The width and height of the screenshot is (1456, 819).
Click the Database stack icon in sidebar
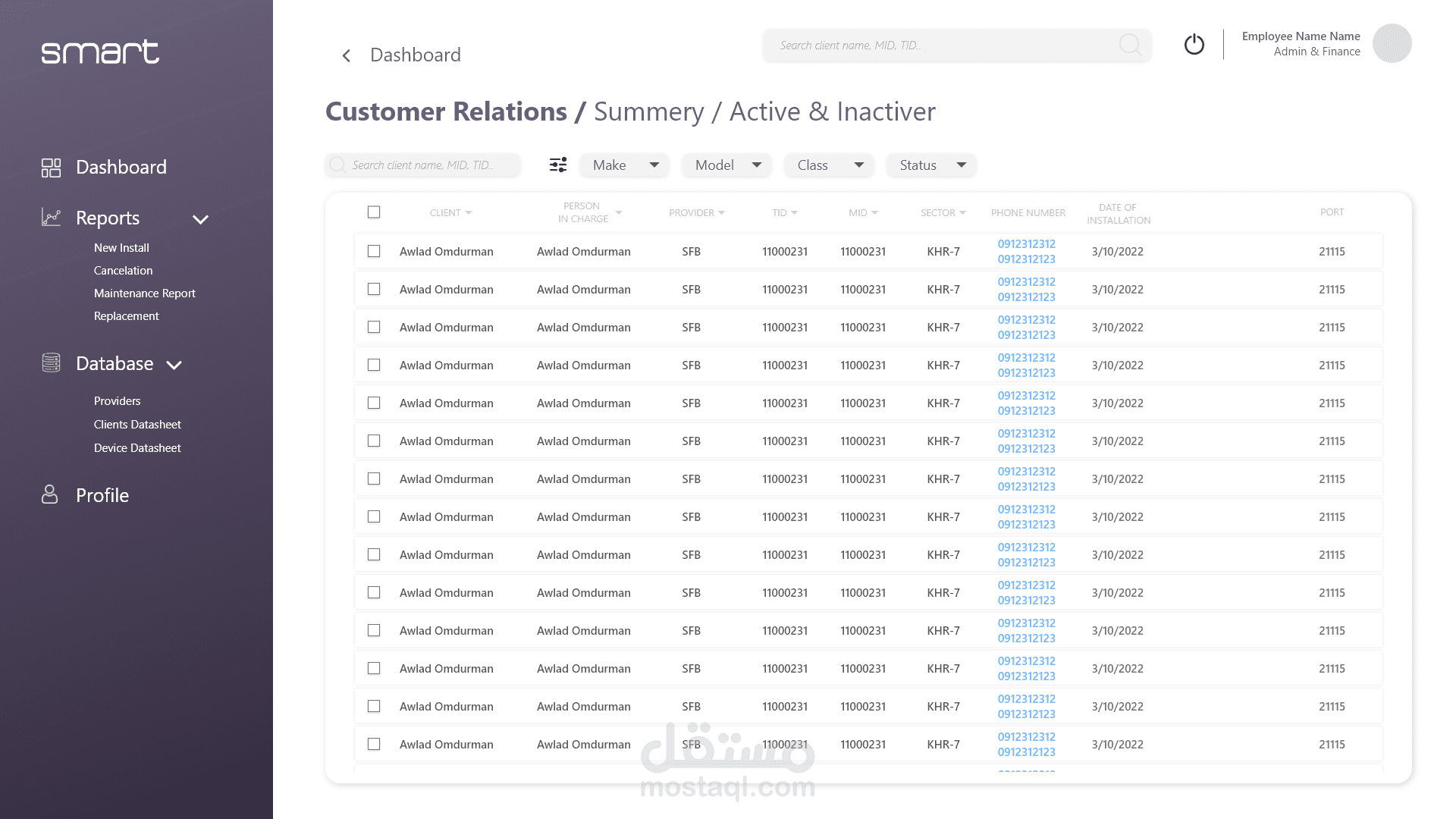(51, 363)
